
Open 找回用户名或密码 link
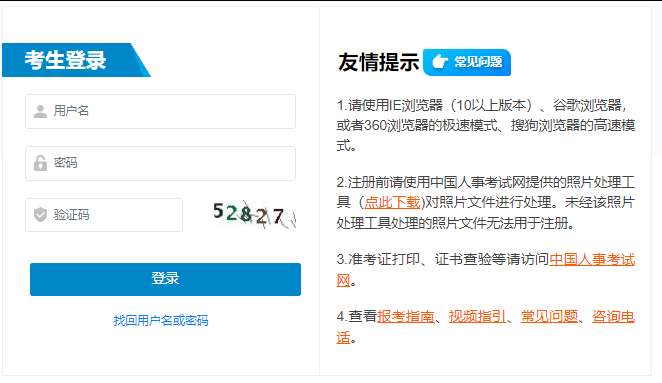point(161,321)
